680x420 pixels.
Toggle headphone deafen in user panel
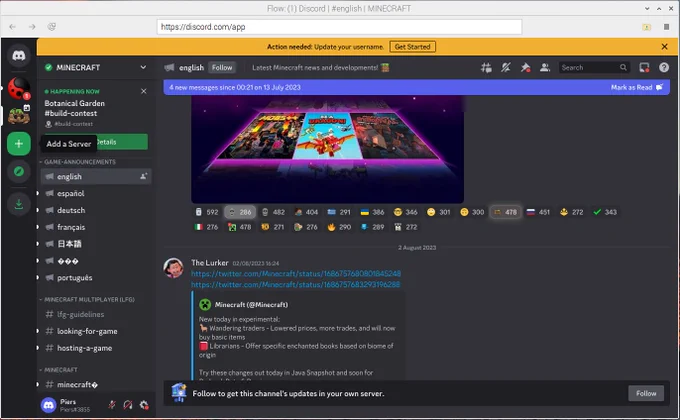(128, 405)
